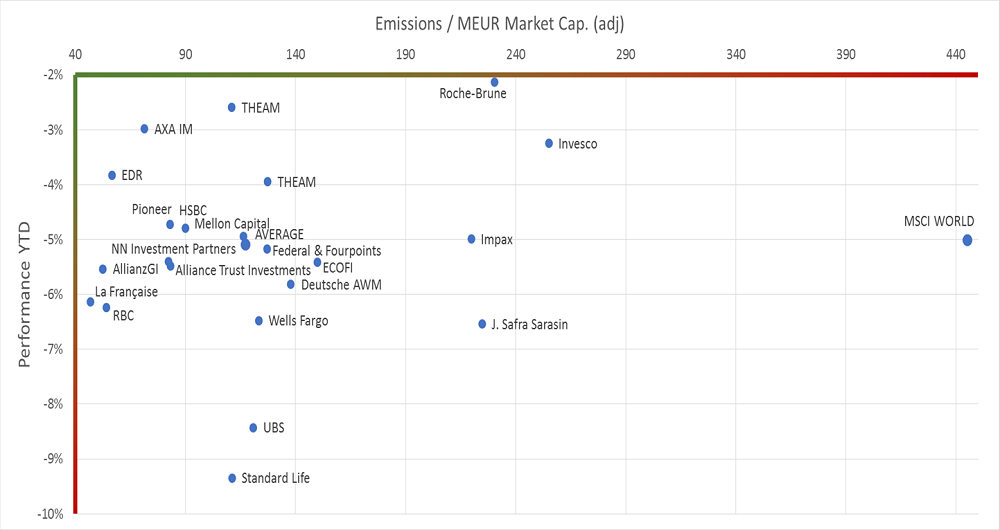Select the 'NN Investment Partners' label

(x=173, y=249)
